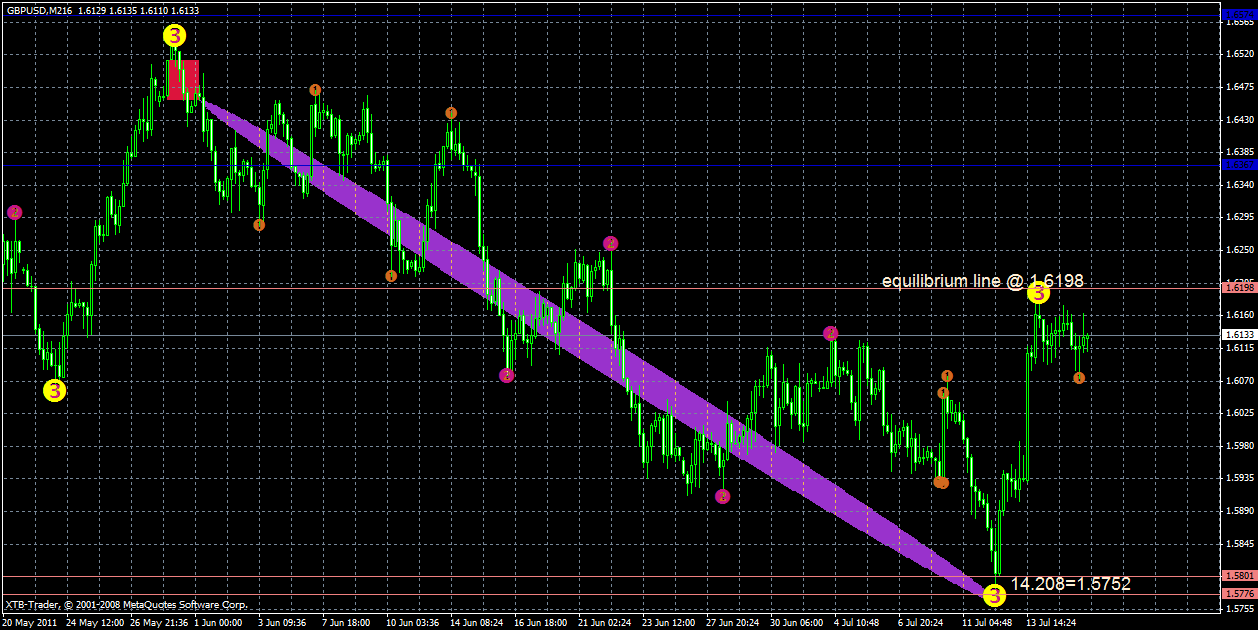
Task: Select yellow 3 marker beside the equilibrium line label
Action: 1039,293
